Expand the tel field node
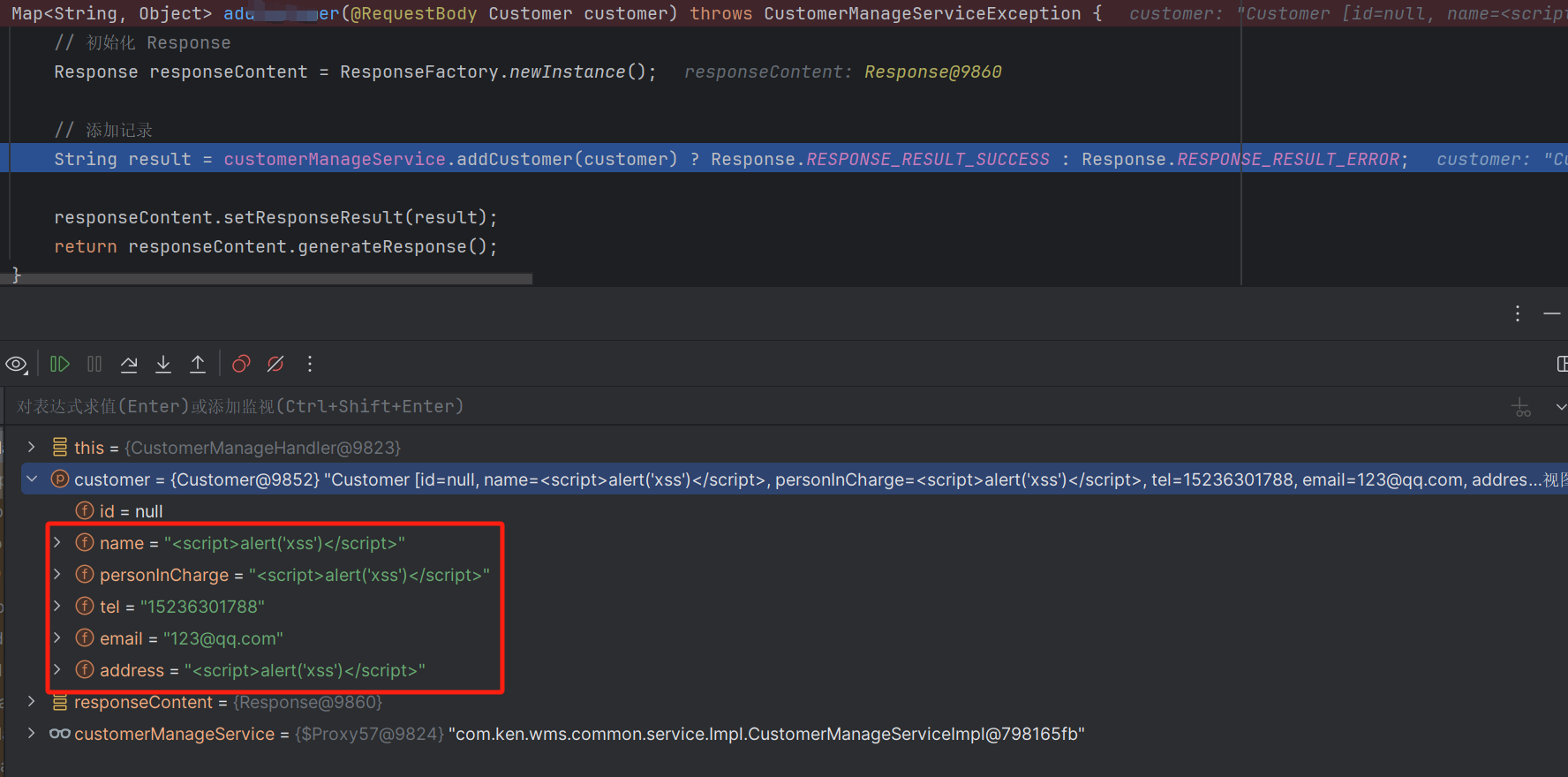Viewport: 1568px width, 777px height. click(x=57, y=606)
